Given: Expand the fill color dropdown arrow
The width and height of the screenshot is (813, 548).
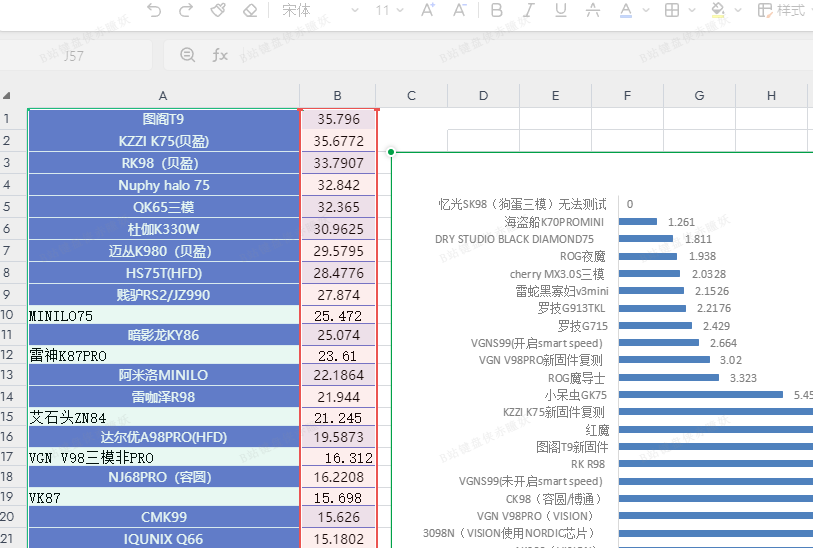Looking at the screenshot, I should click(738, 10).
